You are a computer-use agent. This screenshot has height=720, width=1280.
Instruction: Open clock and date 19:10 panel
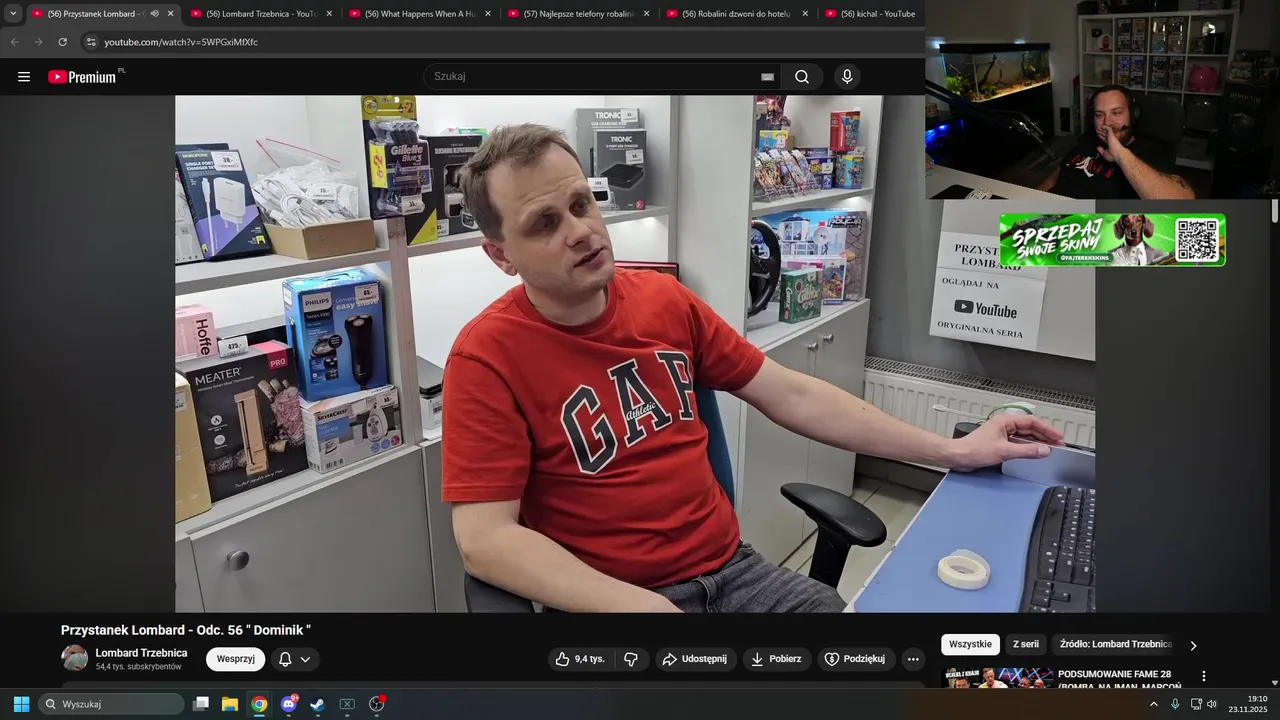[1249, 704]
